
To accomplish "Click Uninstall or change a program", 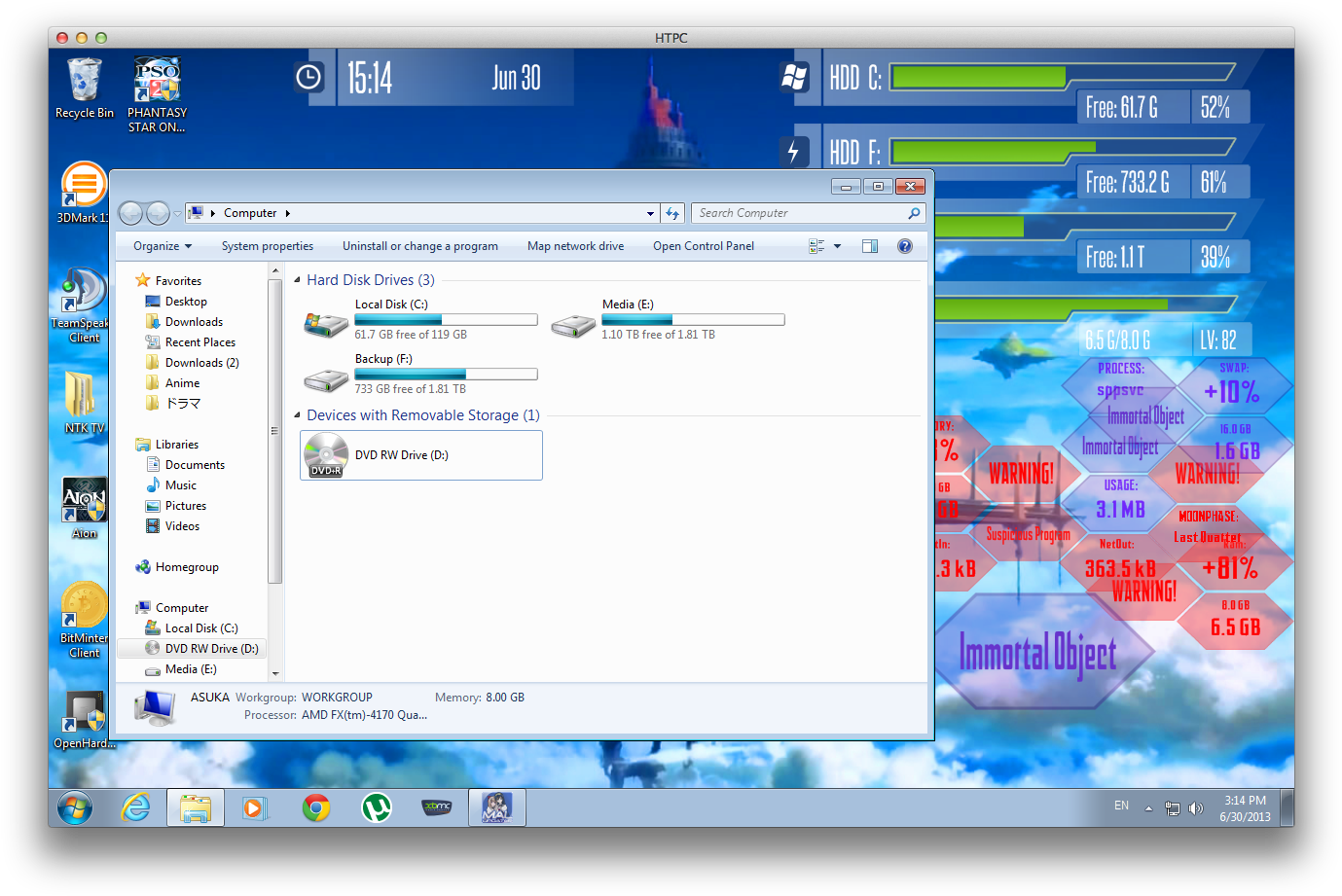I will (420, 245).
